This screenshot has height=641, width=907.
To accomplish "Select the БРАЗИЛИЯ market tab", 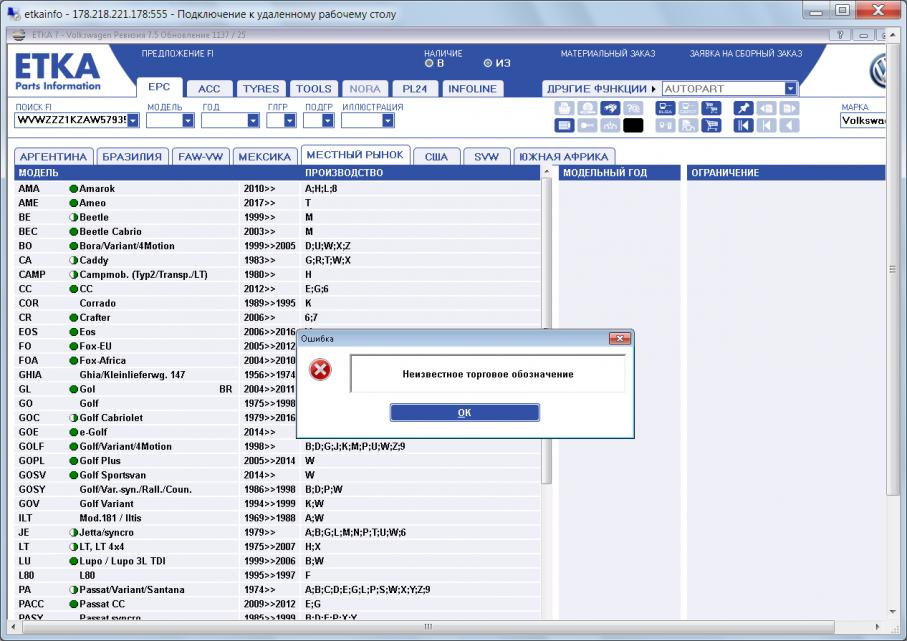I will coord(132,157).
